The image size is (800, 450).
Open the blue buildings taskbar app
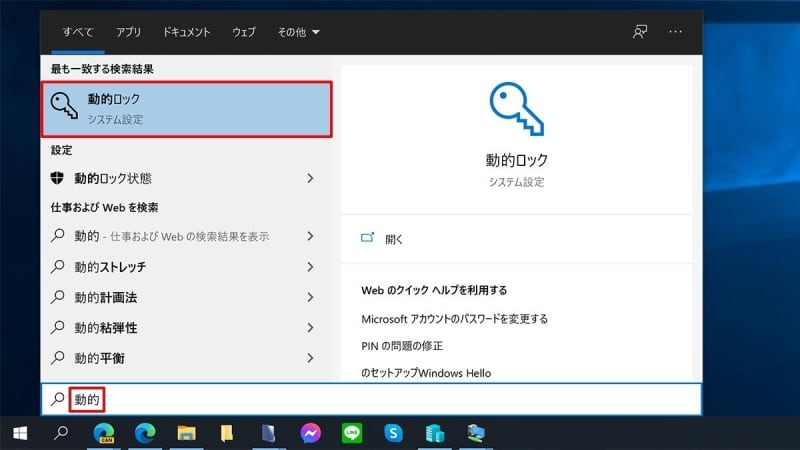pos(435,434)
